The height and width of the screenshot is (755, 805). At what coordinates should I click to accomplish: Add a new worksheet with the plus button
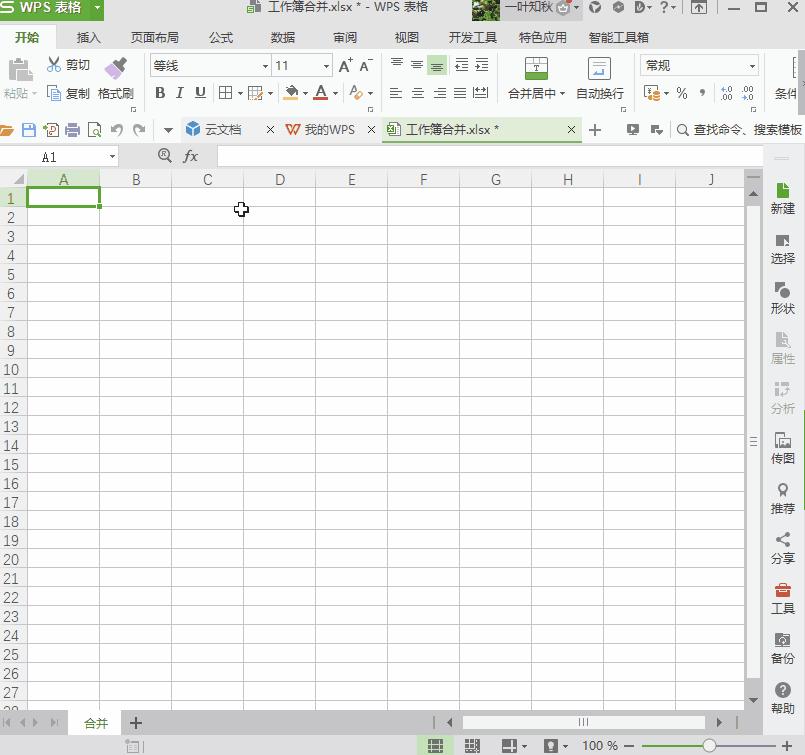coord(134,722)
